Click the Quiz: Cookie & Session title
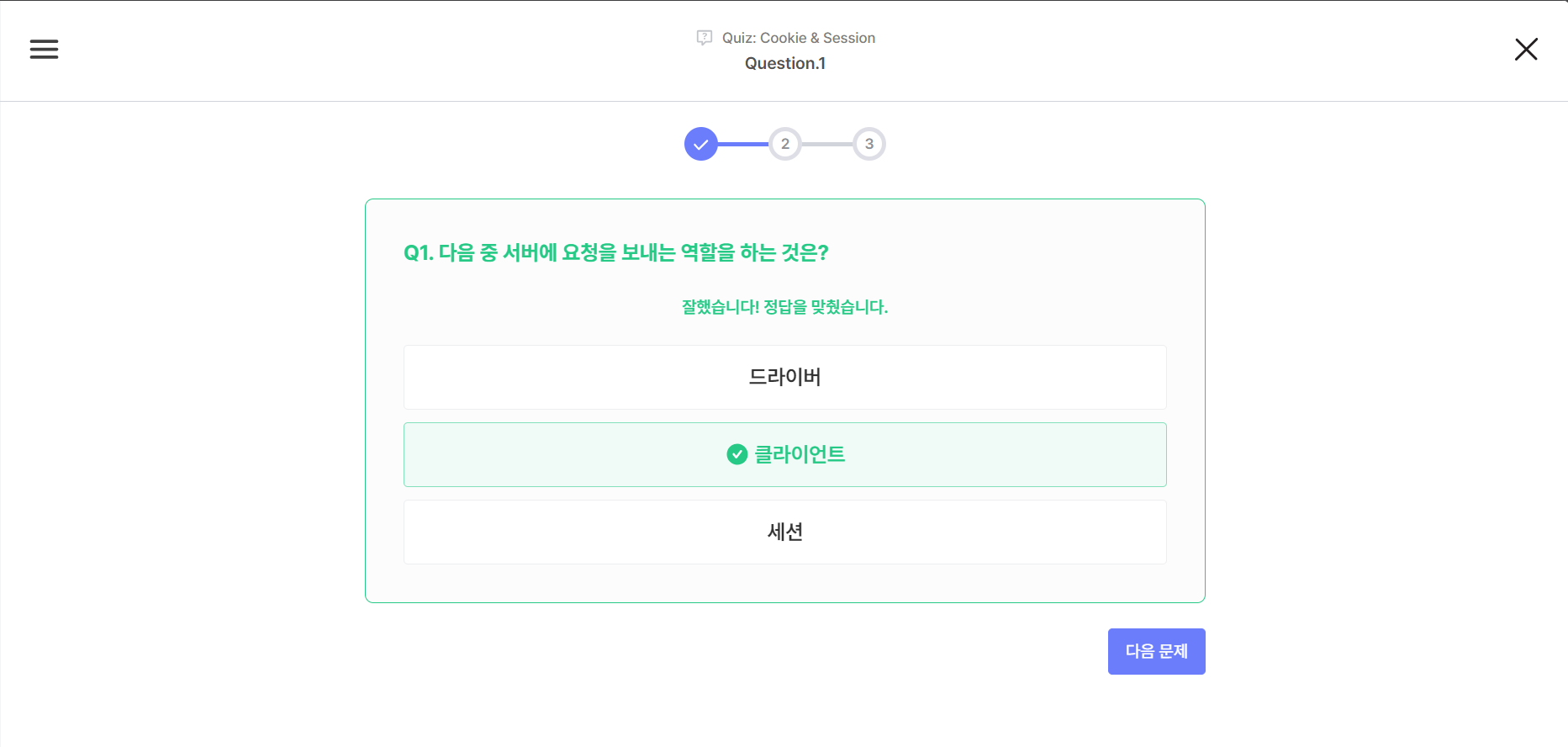The width and height of the screenshot is (1568, 747). [798, 37]
